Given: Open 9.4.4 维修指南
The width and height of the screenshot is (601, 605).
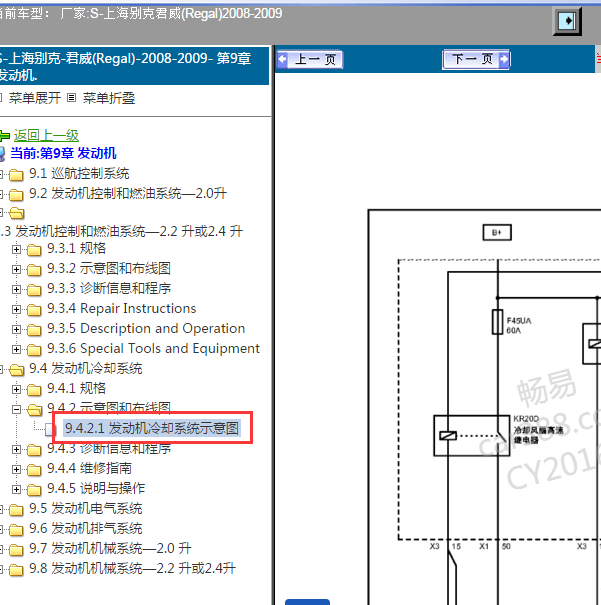Looking at the screenshot, I should pos(89,468).
